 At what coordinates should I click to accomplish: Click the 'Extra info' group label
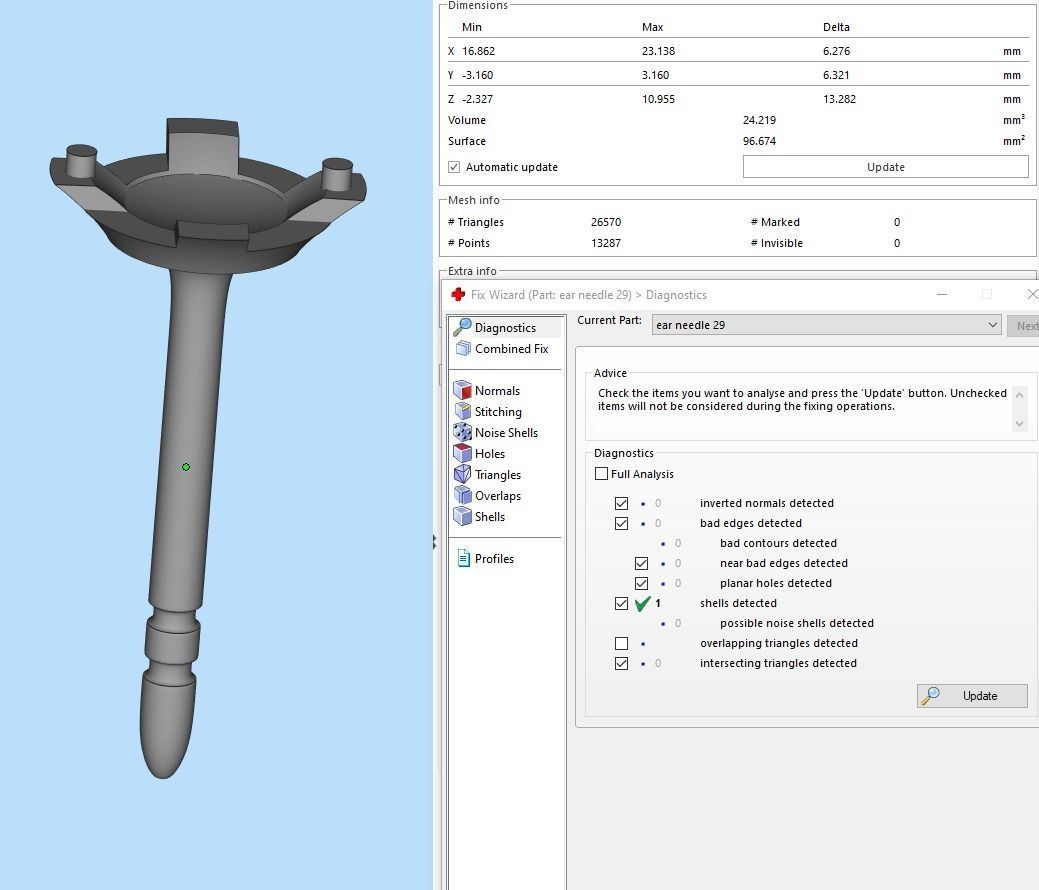(472, 271)
